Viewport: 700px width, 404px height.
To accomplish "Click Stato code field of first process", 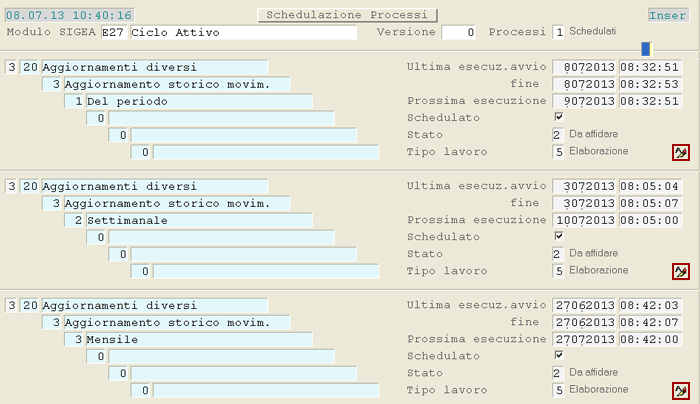I will (558, 135).
